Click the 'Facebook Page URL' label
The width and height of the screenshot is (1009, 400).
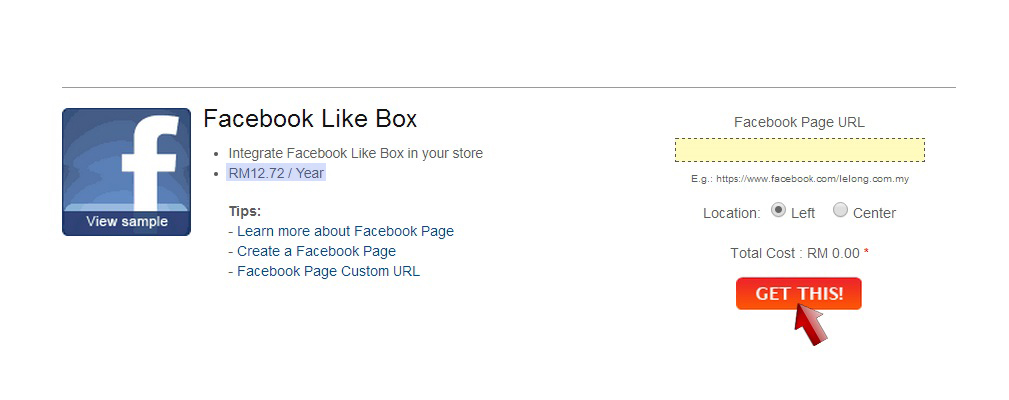799,122
